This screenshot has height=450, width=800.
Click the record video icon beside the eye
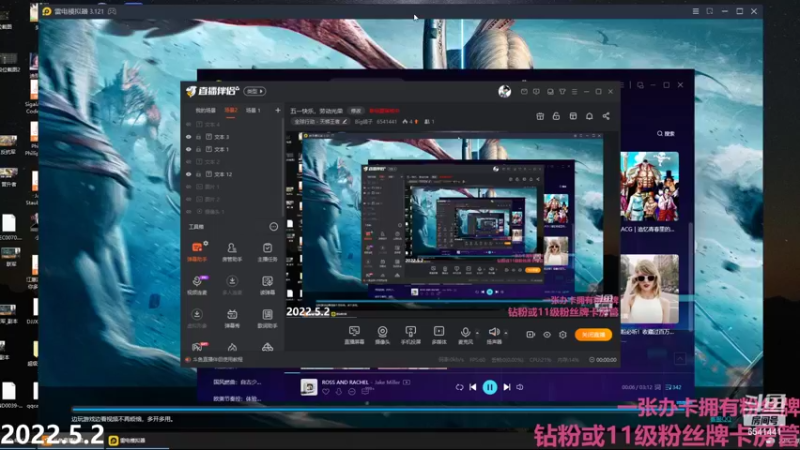point(531,335)
